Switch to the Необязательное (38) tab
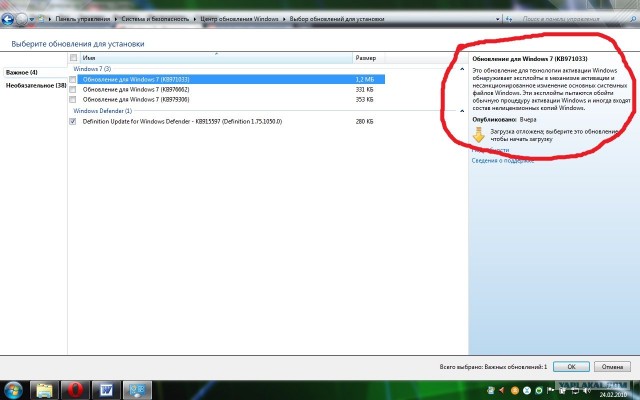This screenshot has height=400, width=640. 36,85
